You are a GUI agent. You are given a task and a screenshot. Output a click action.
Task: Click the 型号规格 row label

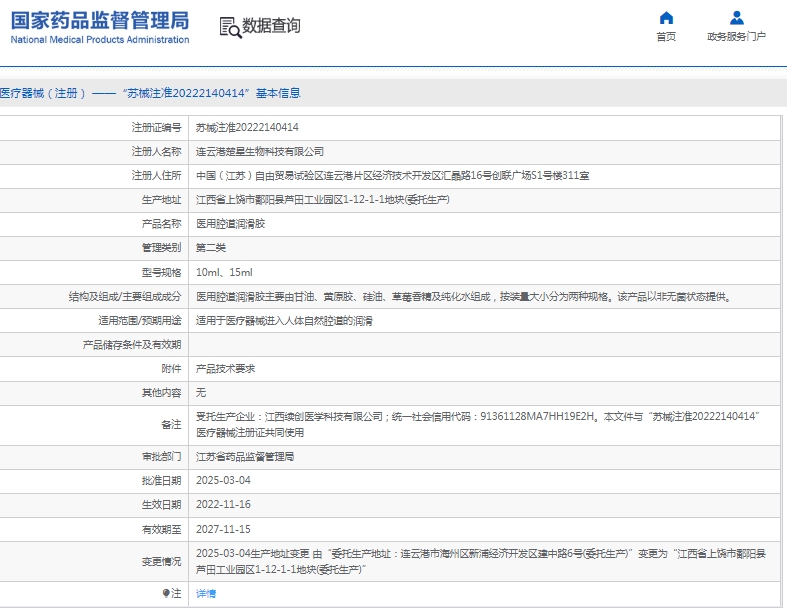click(x=161, y=272)
